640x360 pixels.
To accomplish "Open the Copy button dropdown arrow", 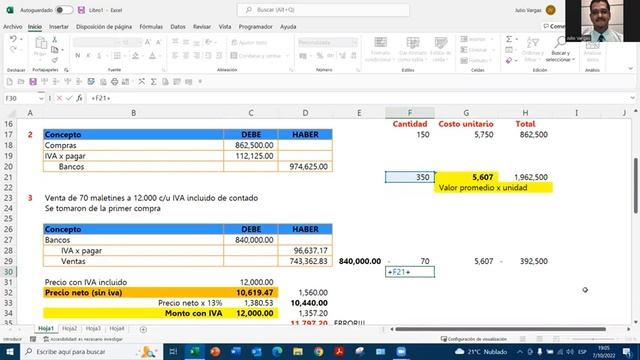I will click(x=62, y=50).
